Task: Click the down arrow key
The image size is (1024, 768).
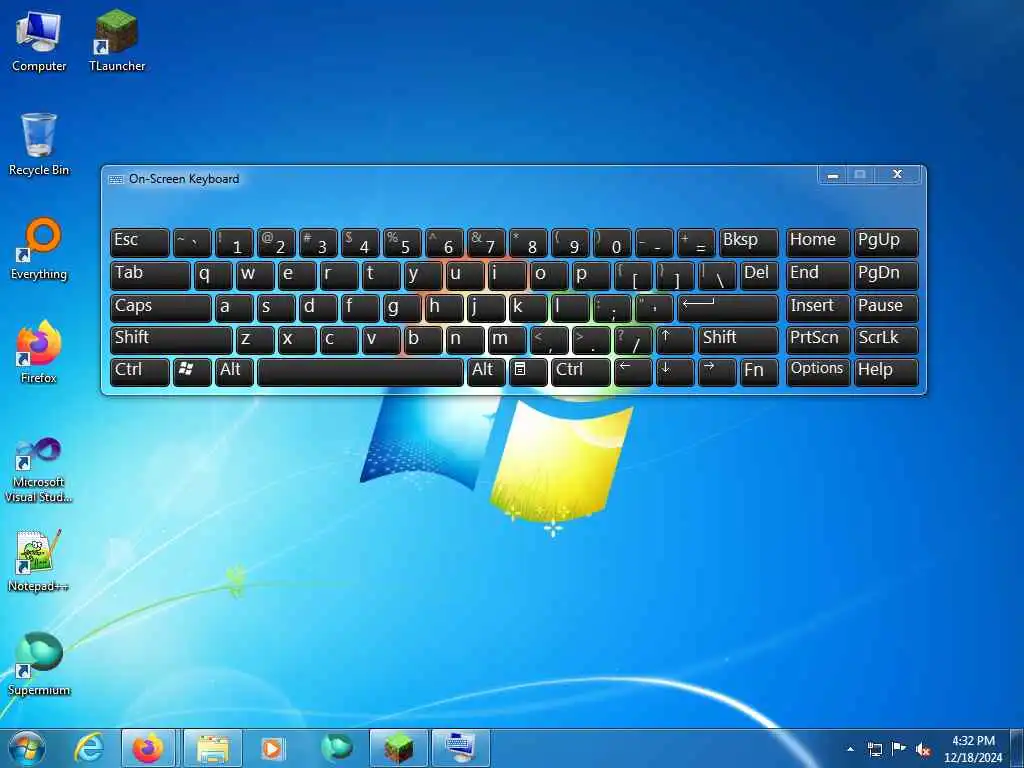Action: pos(675,372)
